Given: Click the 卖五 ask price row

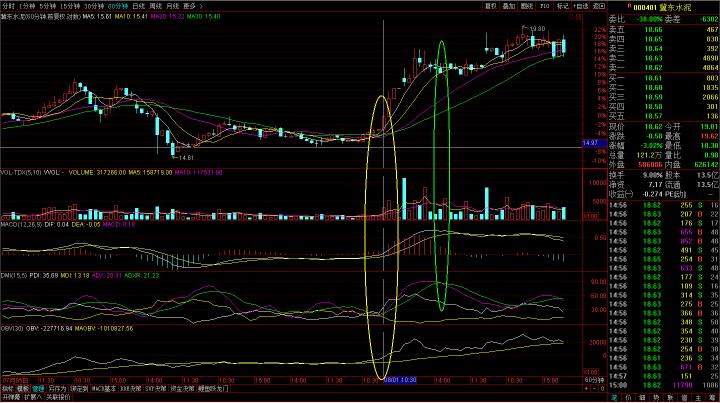Looking at the screenshot, I should tap(664, 29).
